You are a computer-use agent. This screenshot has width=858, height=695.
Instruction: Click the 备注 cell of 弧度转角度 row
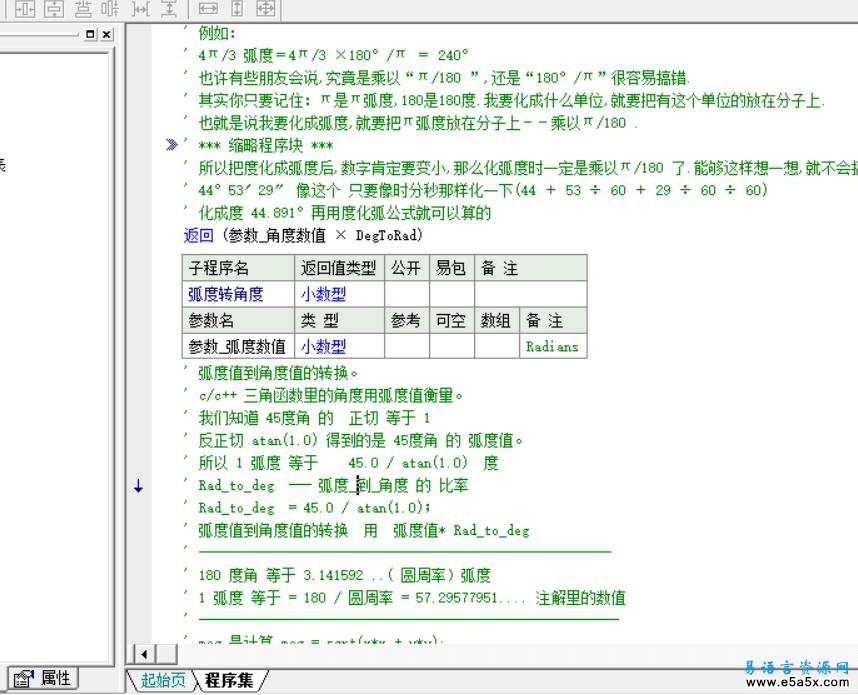pyautogui.click(x=531, y=294)
